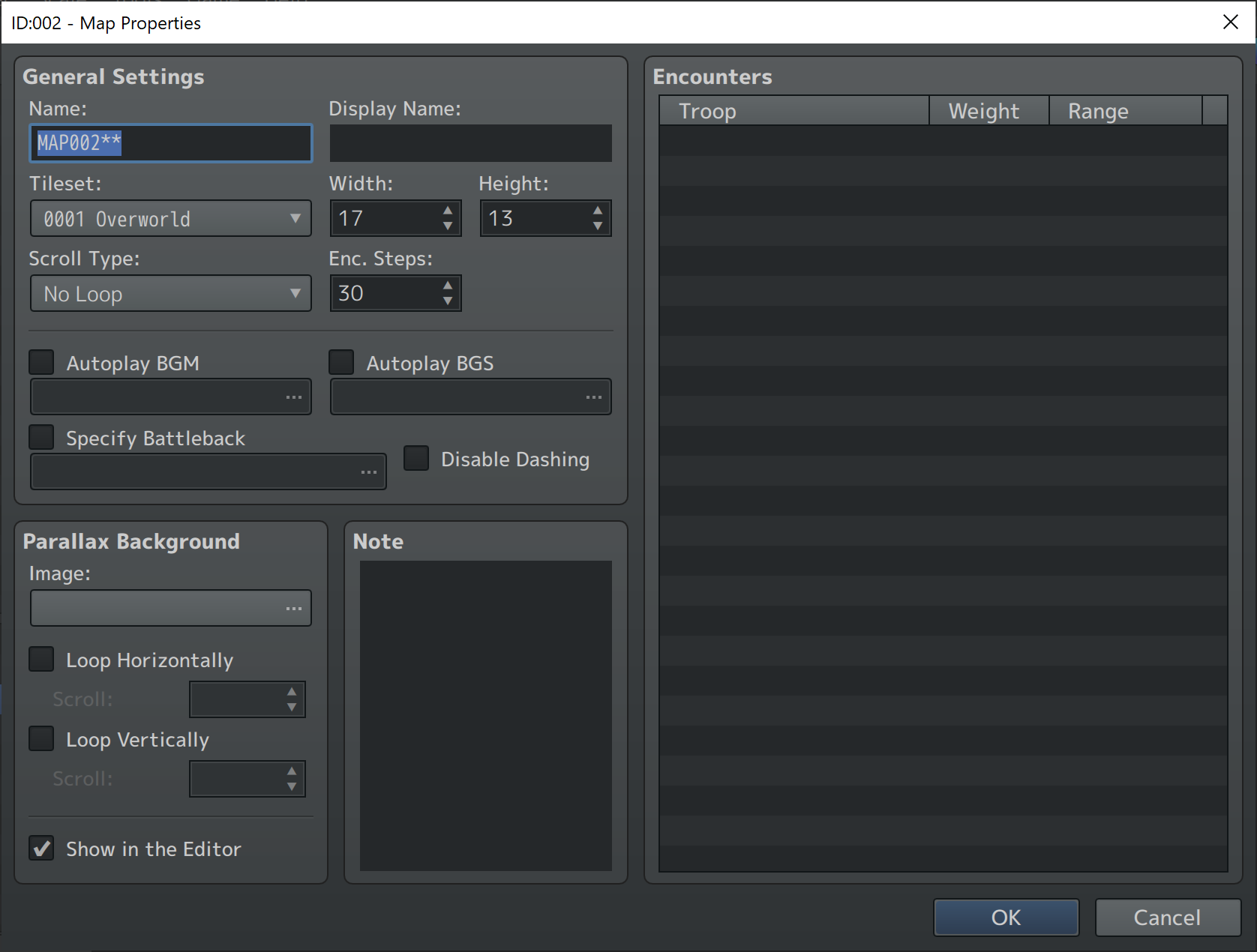Click the Name input field containing MAP002**

pyautogui.click(x=171, y=143)
